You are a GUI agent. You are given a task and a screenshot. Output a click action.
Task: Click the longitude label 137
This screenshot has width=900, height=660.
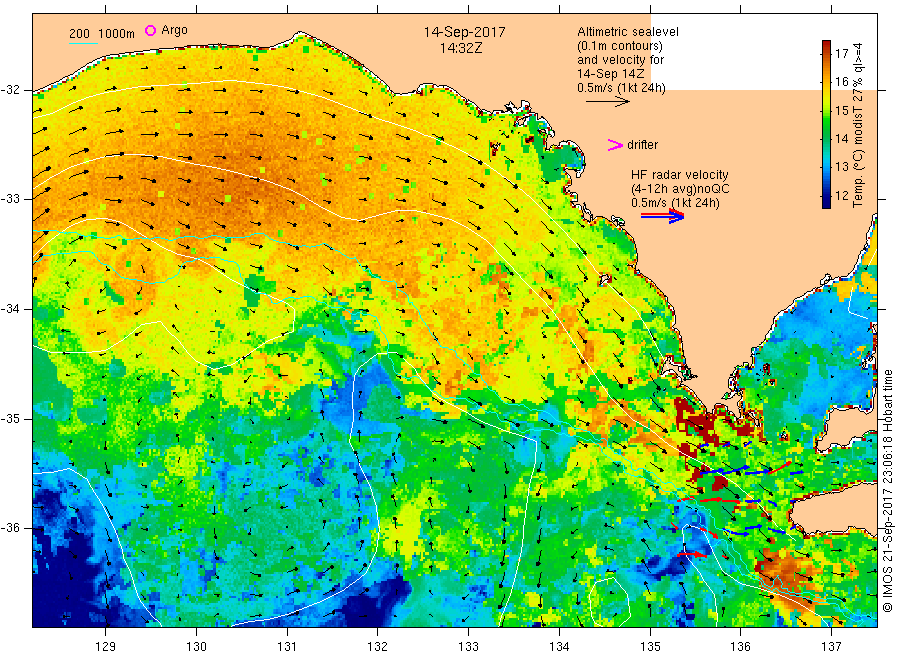[831, 647]
